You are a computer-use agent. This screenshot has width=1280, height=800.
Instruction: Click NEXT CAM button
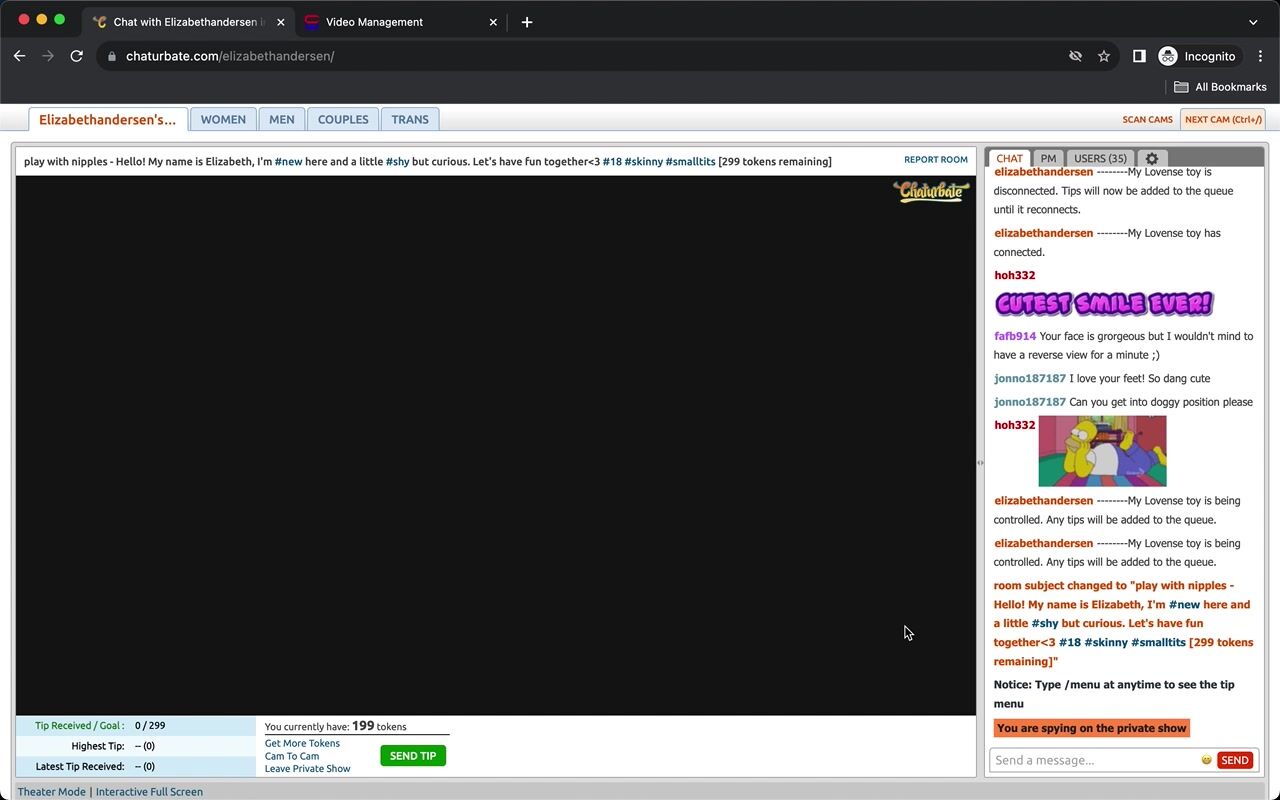1223,119
